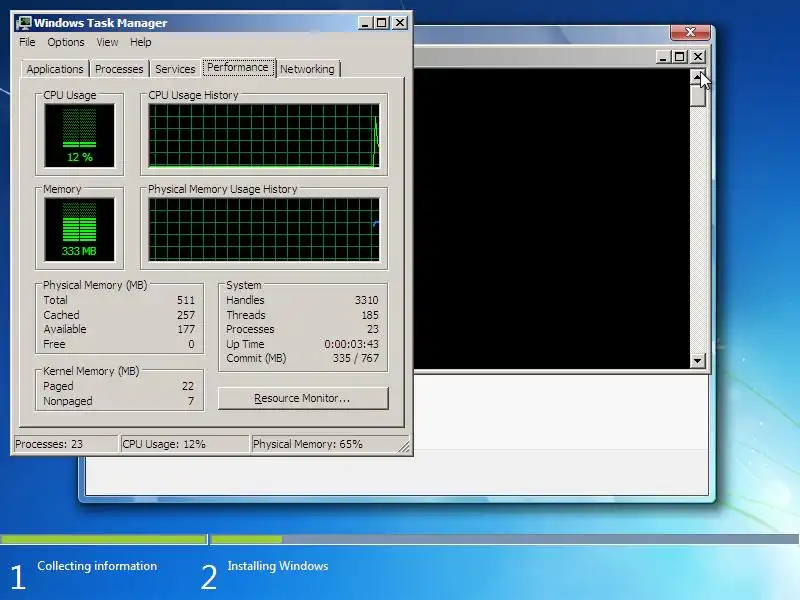Click the Installing Windows progress bar
The height and width of the screenshot is (600, 800).
(505, 539)
